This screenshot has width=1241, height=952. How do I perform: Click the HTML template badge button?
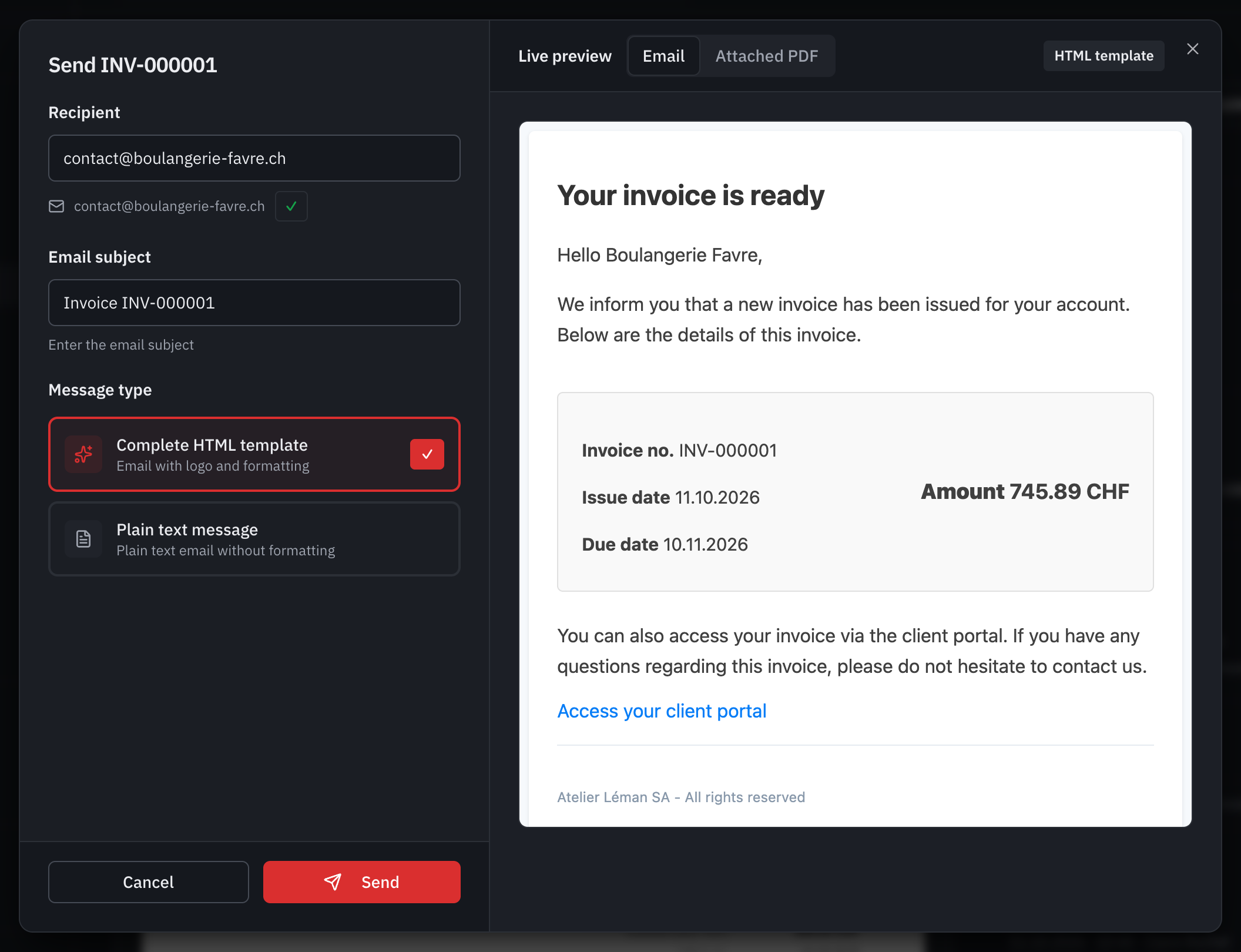[1104, 56]
